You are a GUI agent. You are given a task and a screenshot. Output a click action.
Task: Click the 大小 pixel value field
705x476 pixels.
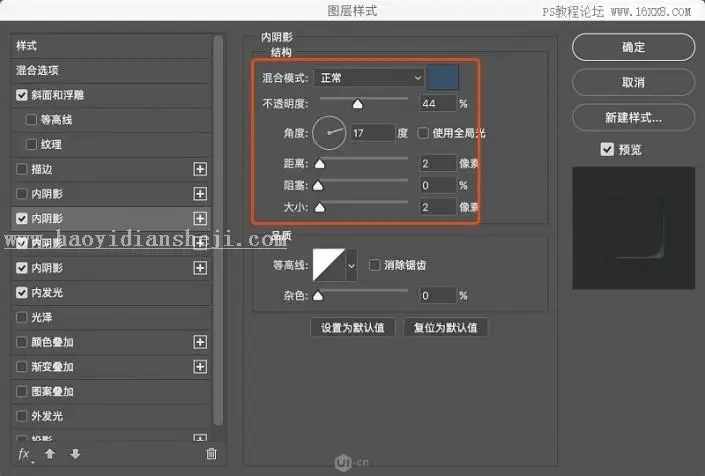coord(437,207)
